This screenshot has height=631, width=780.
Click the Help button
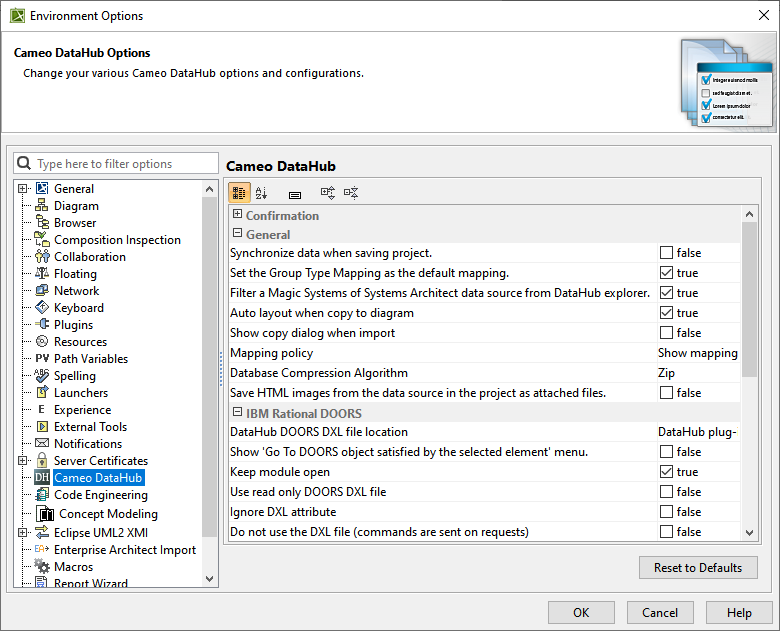739,613
